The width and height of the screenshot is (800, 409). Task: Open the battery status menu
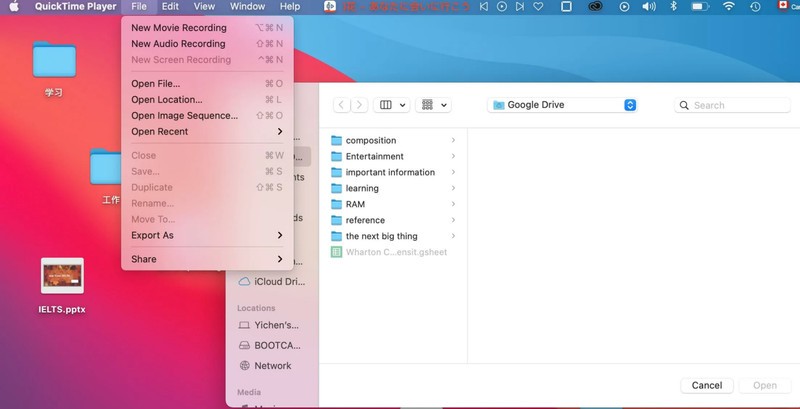coord(701,7)
